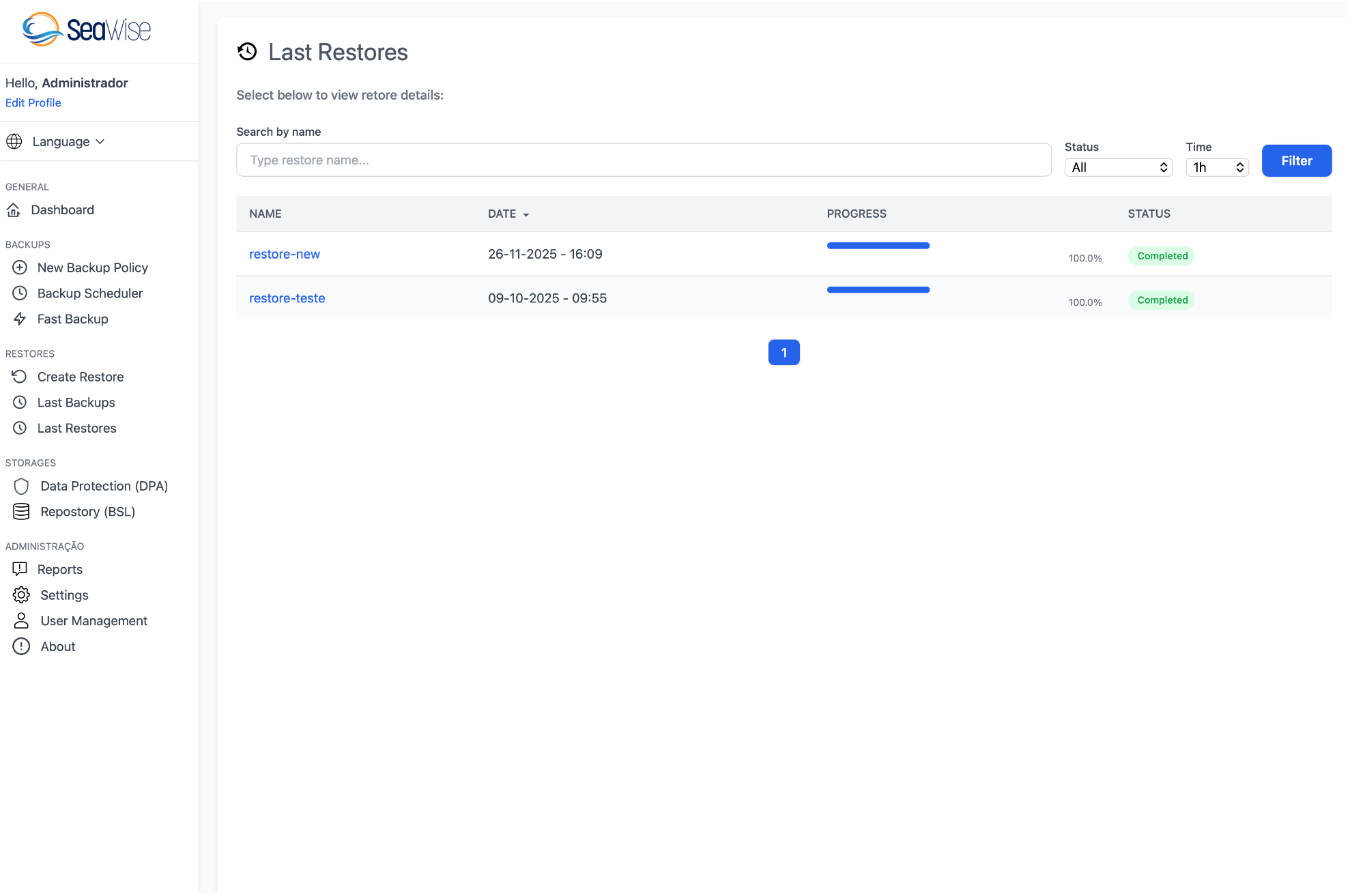Screen dimensions: 1365x896
Task: Open the Time filter dropdown
Action: 1217,167
